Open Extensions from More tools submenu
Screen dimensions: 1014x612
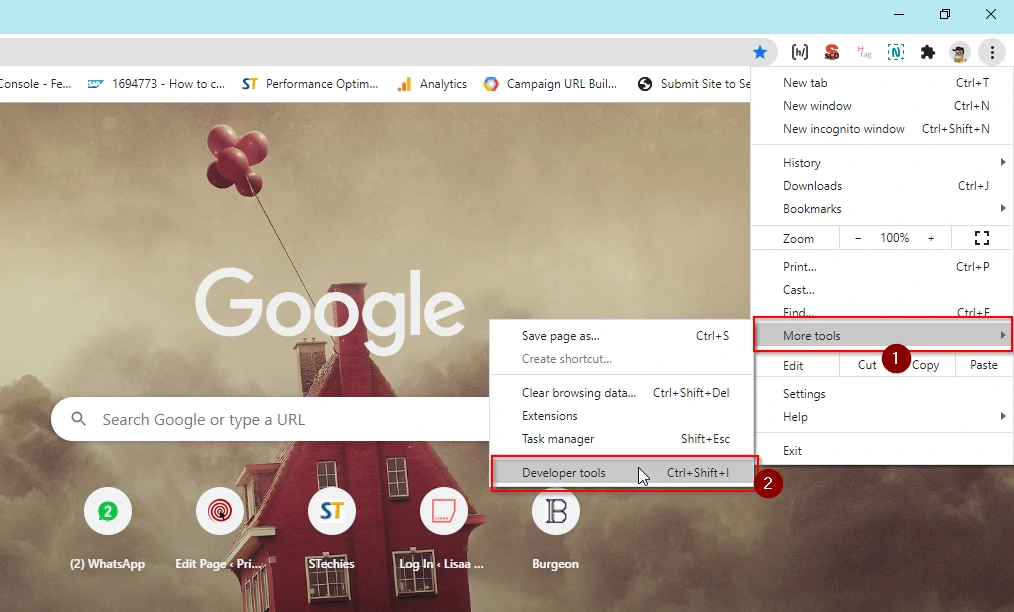622,416
